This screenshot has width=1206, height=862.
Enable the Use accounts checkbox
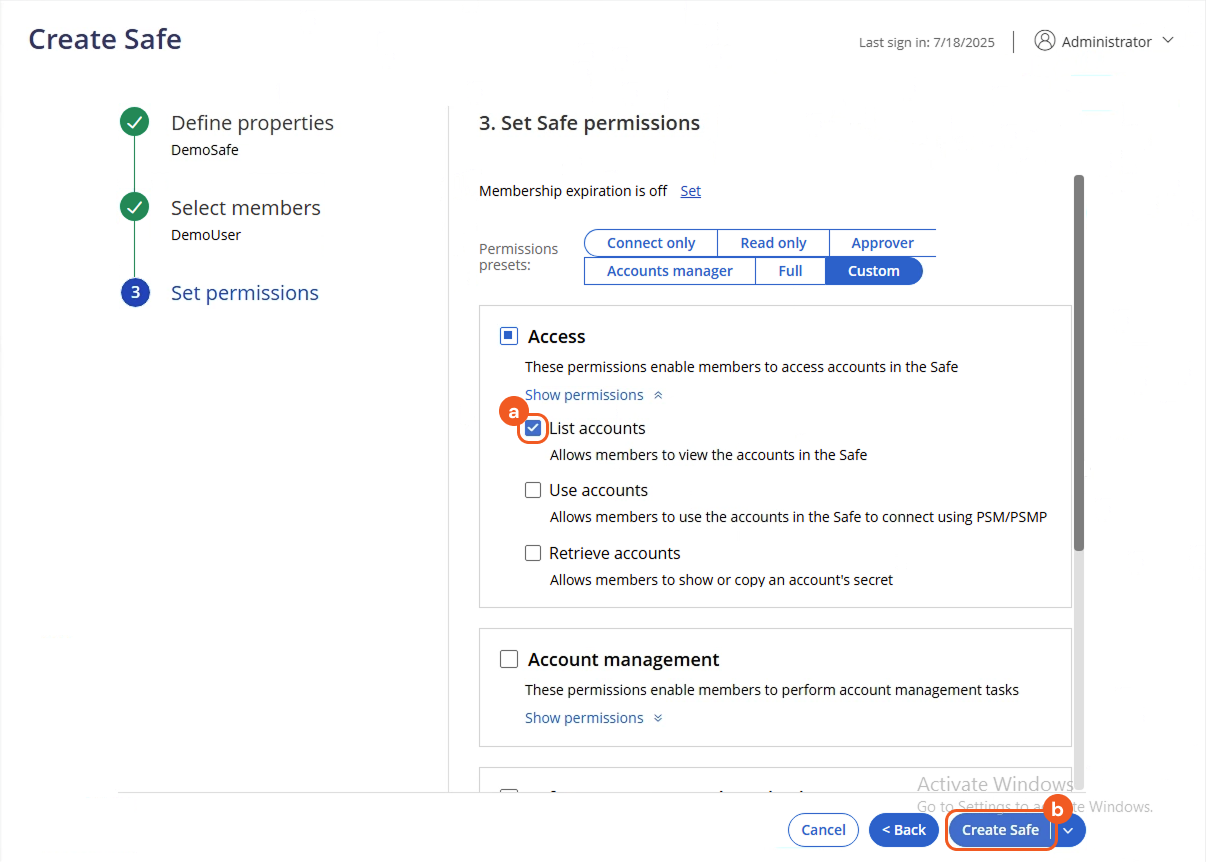tap(533, 490)
